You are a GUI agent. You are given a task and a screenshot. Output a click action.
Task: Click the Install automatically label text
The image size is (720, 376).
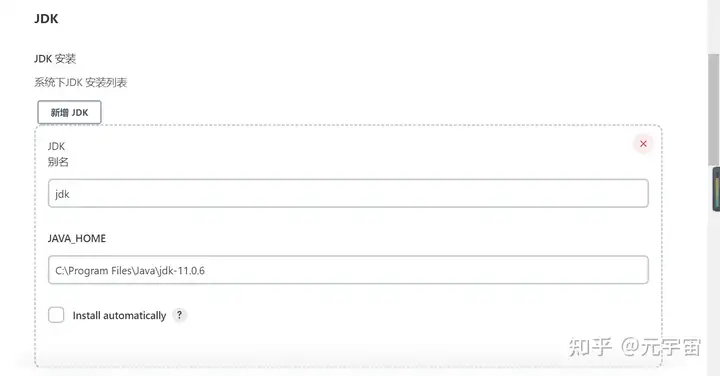pyautogui.click(x=119, y=315)
